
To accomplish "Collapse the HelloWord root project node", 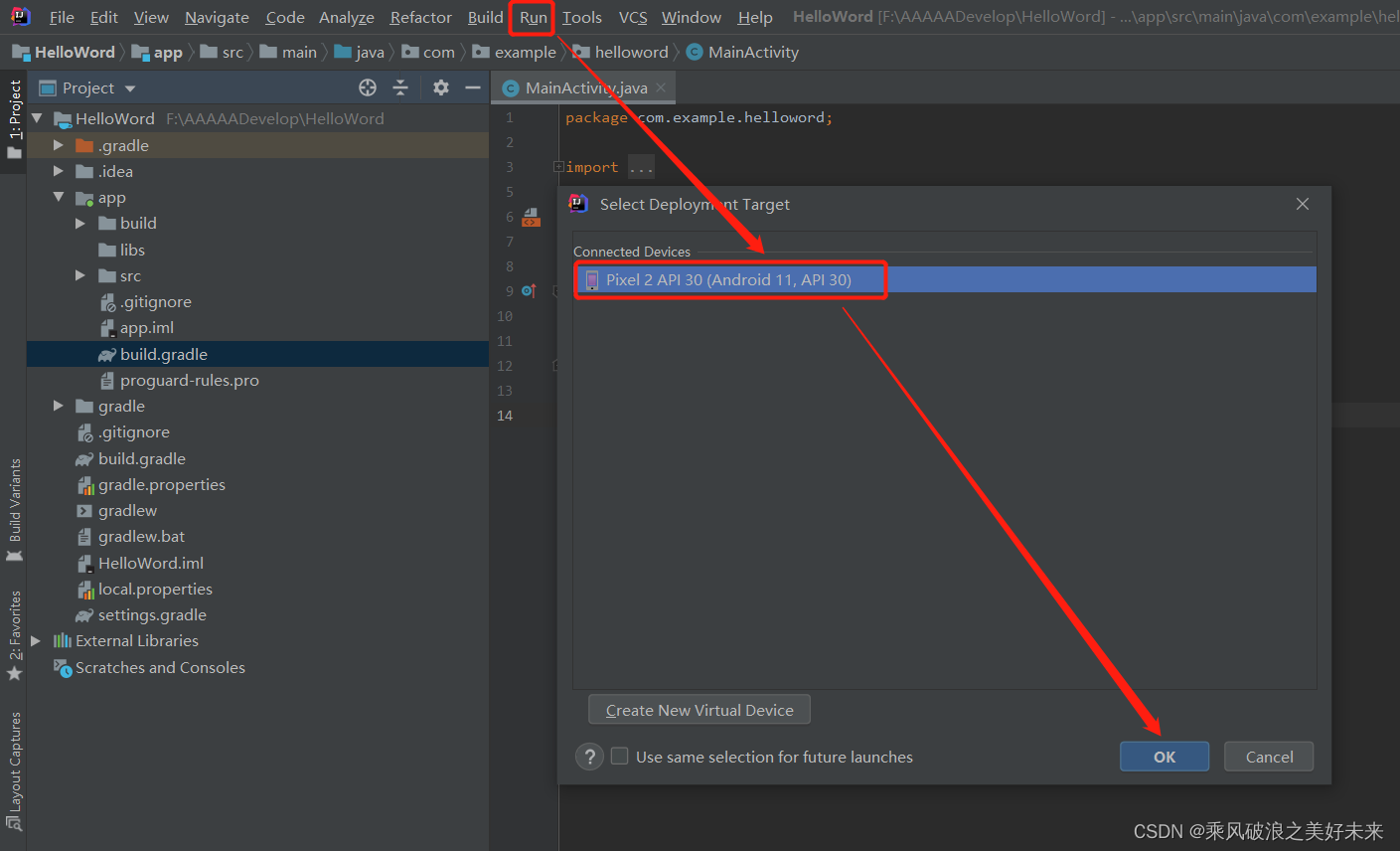I will pyautogui.click(x=37, y=118).
